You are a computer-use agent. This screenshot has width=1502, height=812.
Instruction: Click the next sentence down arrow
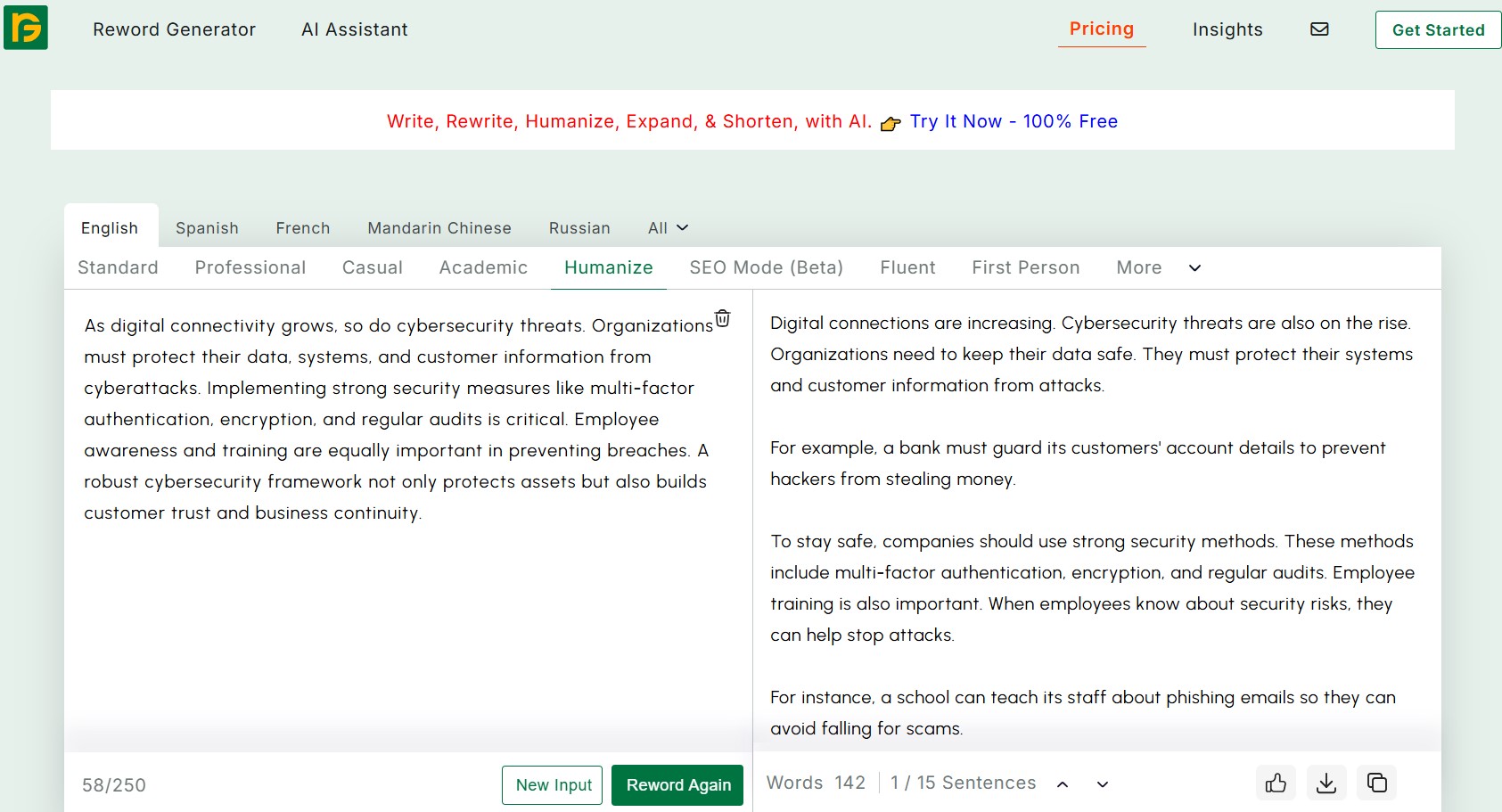click(1103, 784)
